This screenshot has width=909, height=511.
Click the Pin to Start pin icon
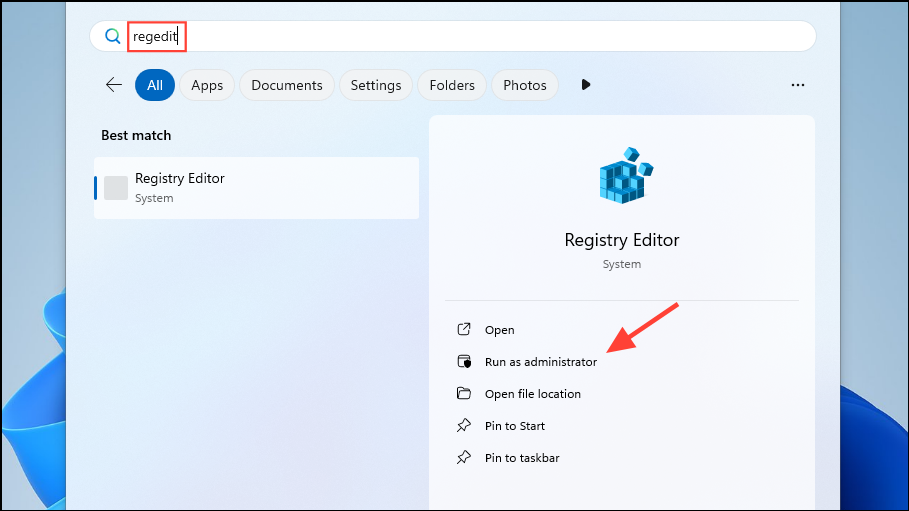coord(464,426)
